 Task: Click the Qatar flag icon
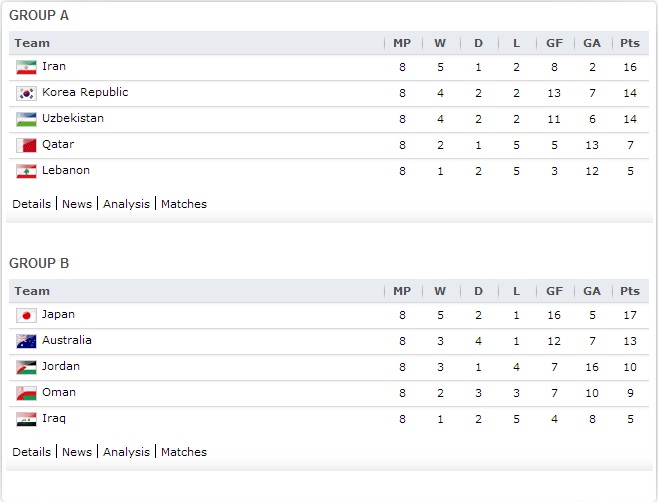tap(26, 145)
